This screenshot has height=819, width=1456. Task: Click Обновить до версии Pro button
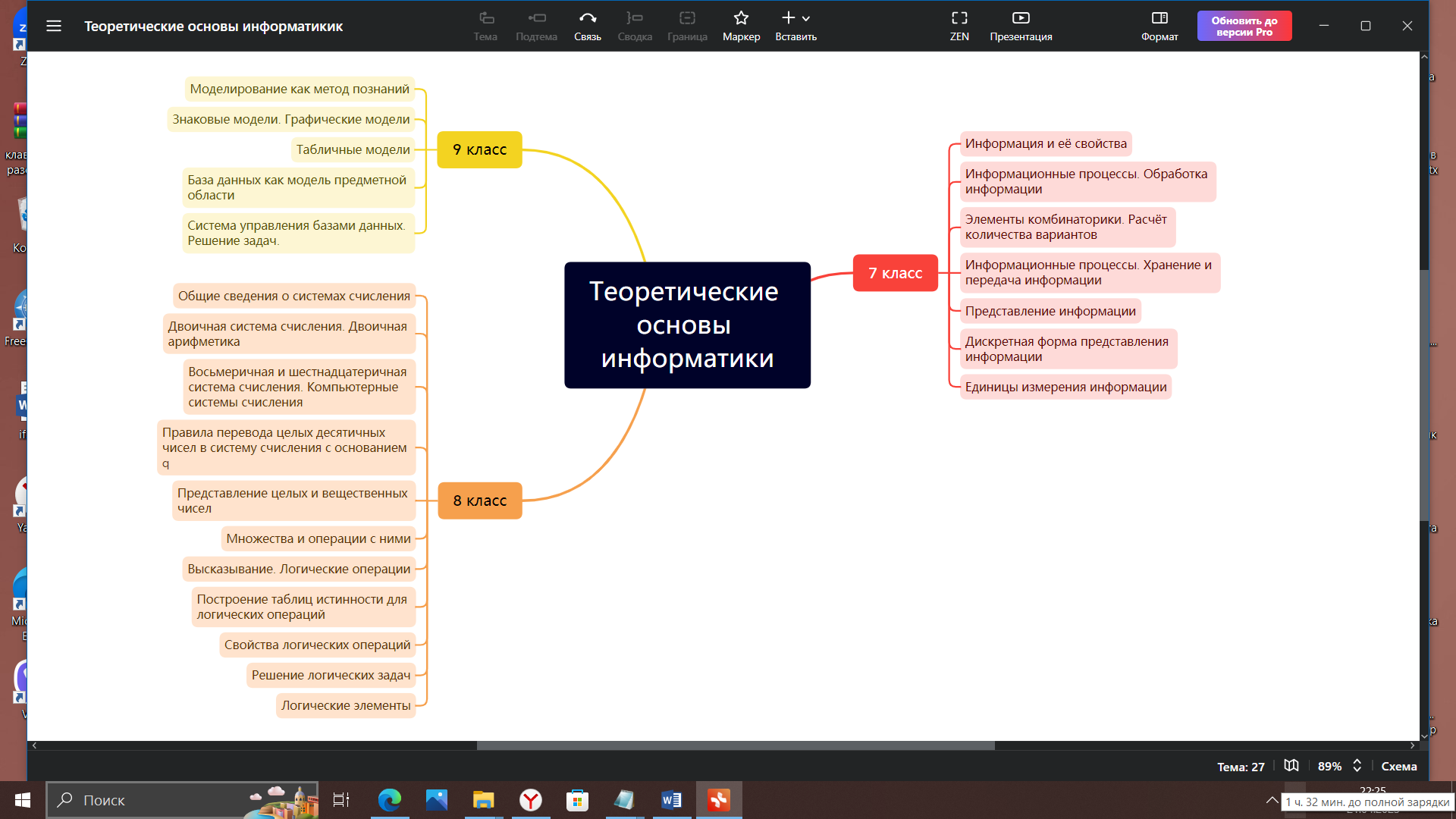[x=1244, y=26]
